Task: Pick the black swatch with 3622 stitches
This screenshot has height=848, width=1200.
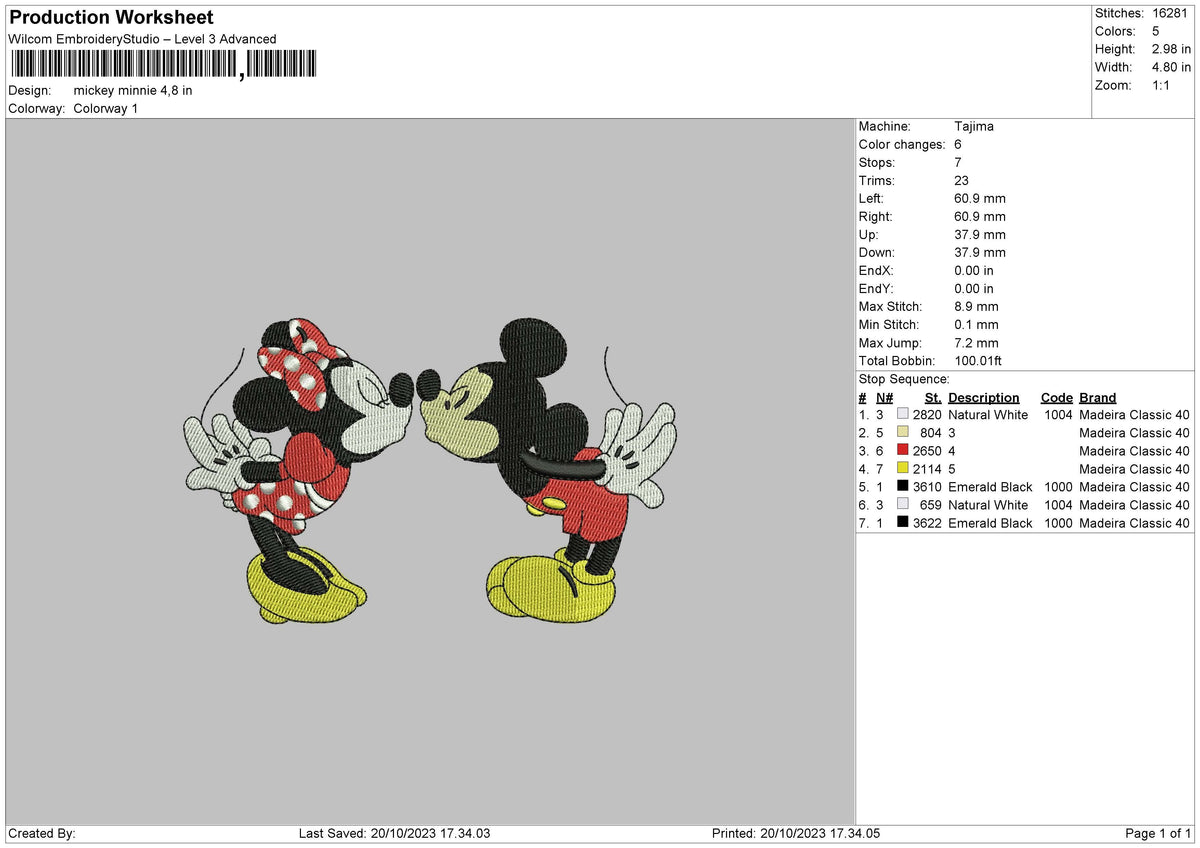Action: point(903,523)
